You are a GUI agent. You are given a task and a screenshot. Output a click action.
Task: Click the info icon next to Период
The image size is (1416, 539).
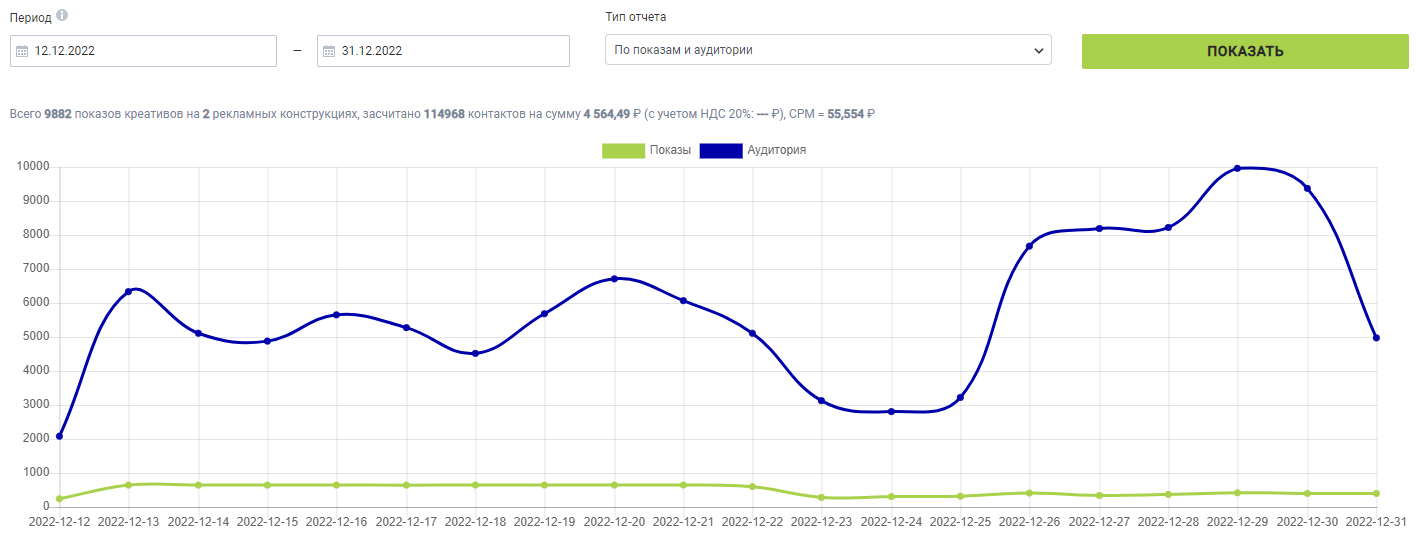tap(63, 16)
